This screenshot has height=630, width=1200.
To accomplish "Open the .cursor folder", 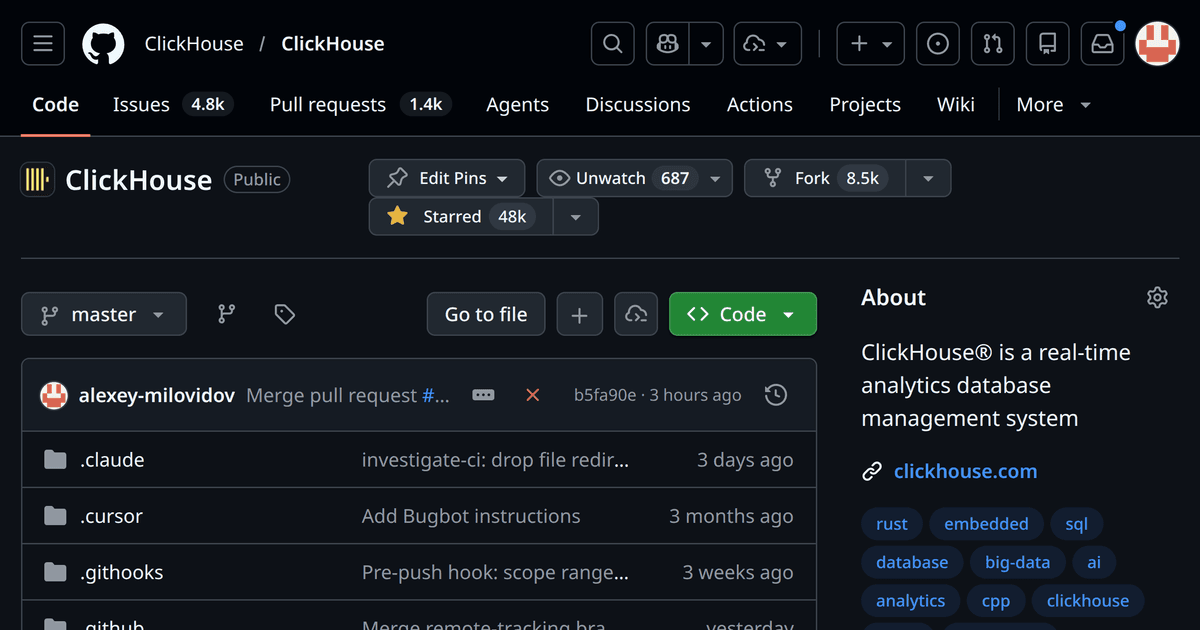I will coord(111,516).
